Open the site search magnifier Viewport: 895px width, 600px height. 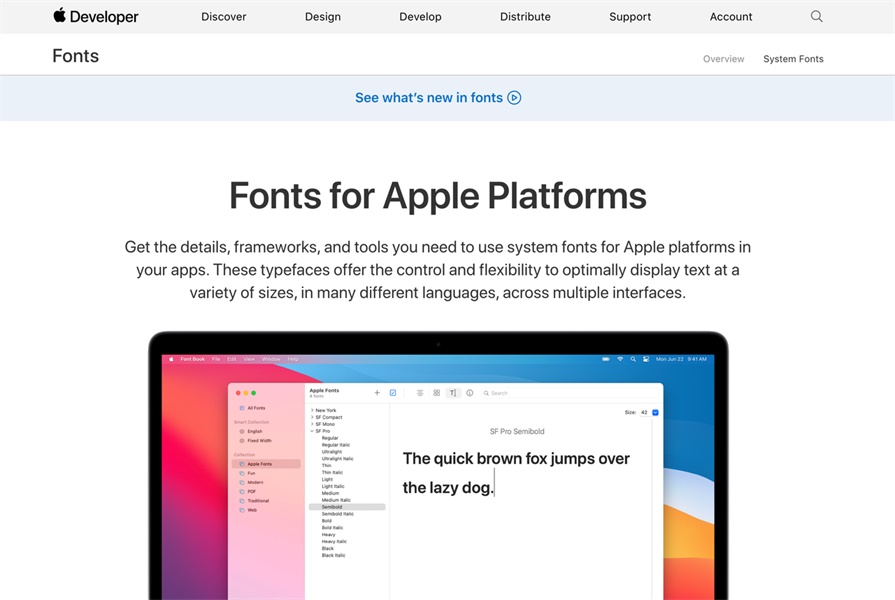point(817,16)
